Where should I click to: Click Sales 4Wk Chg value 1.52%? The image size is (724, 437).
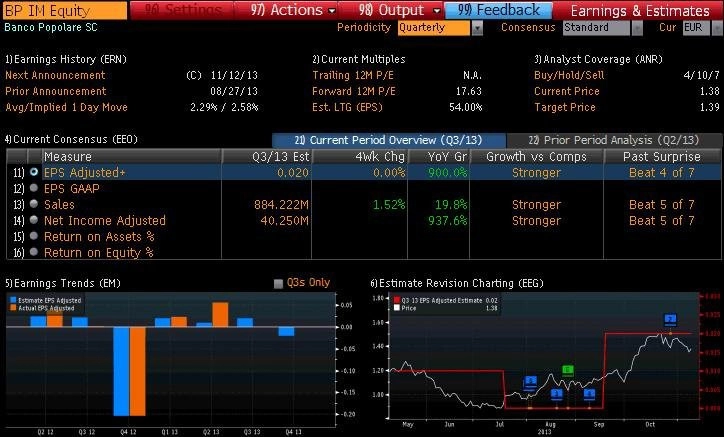(x=389, y=204)
